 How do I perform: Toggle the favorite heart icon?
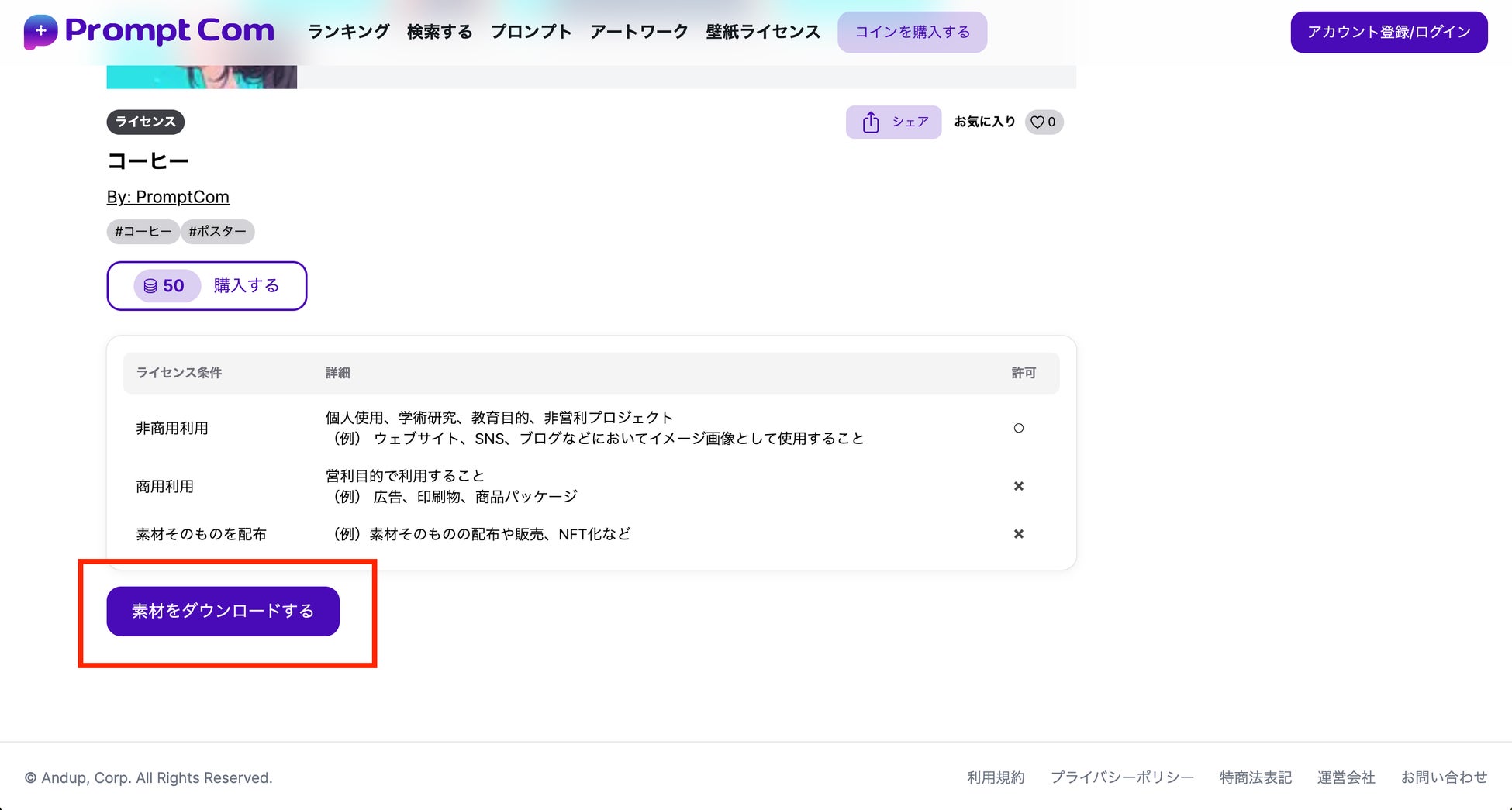(x=1037, y=122)
